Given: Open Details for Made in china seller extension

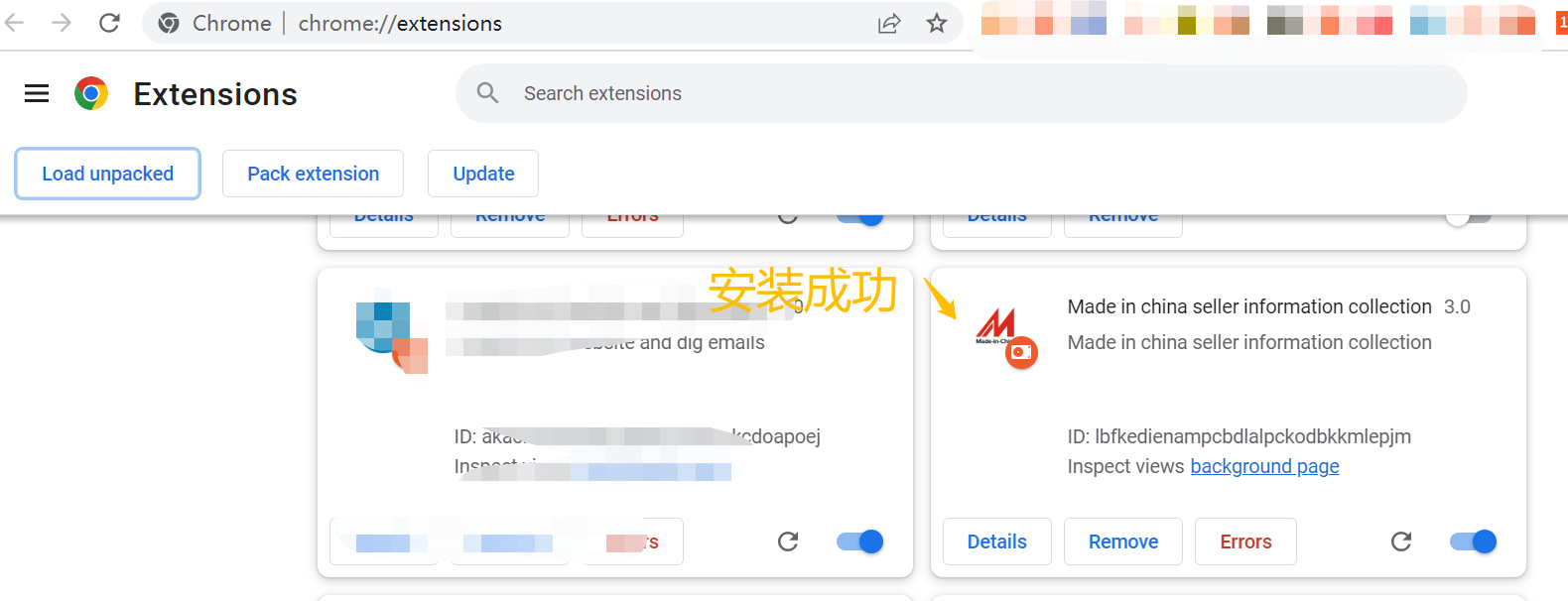Looking at the screenshot, I should [996, 541].
